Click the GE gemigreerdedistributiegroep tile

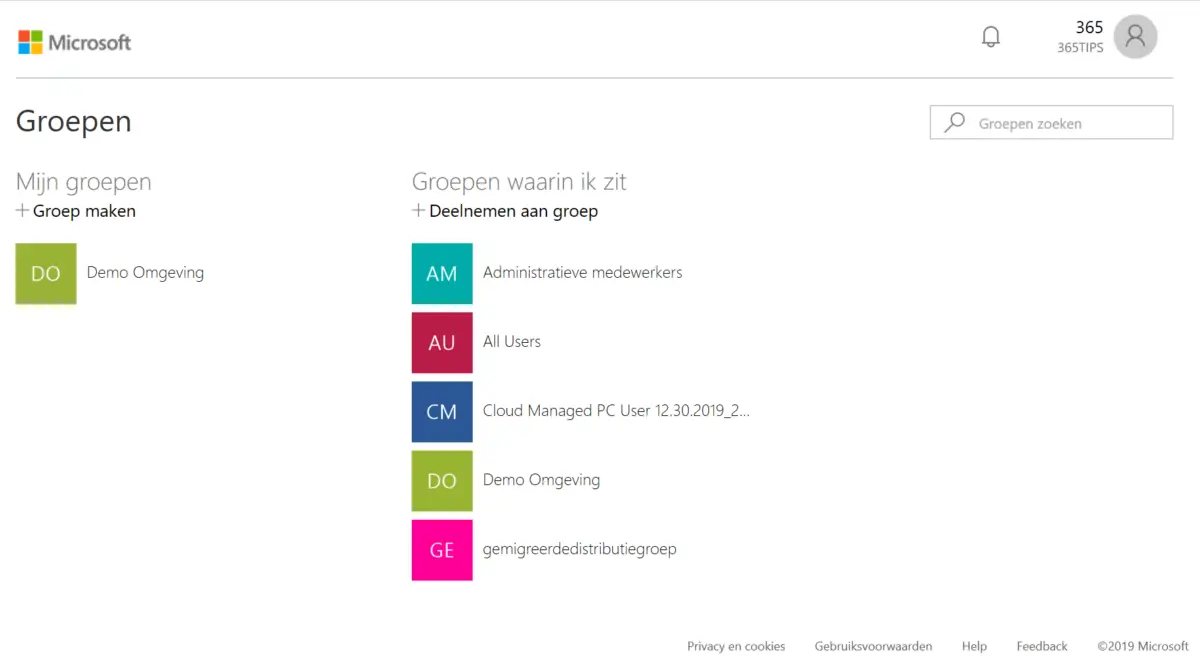(441, 550)
